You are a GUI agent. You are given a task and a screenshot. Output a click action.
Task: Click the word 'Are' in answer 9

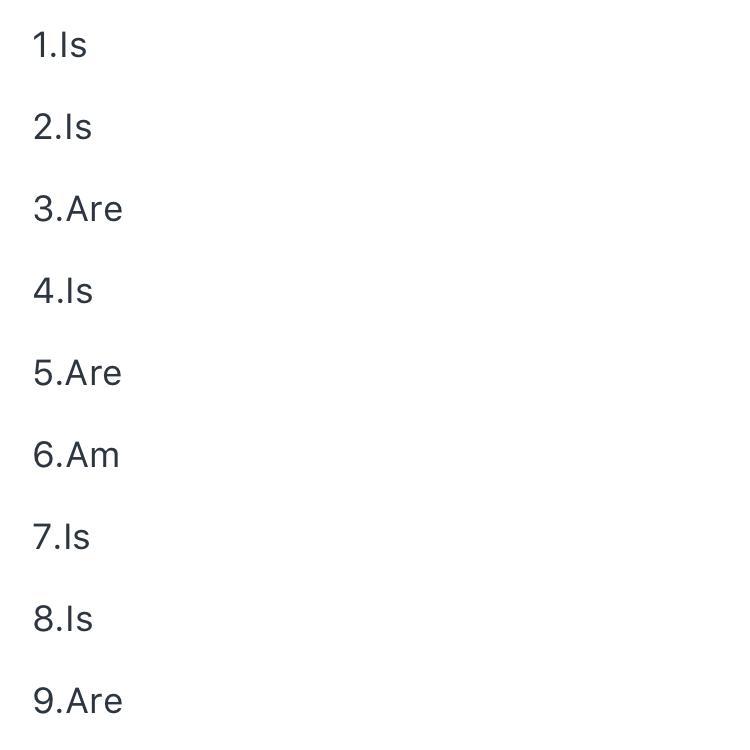(x=95, y=701)
